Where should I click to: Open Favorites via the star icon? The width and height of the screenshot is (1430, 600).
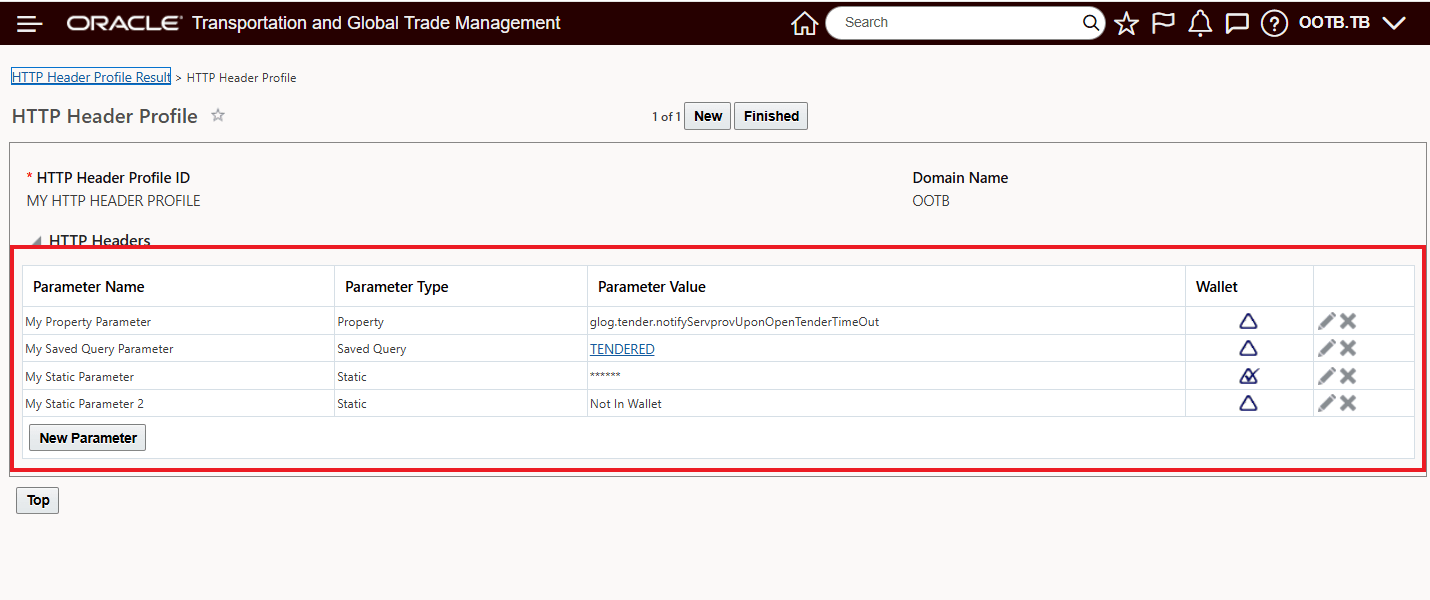(1126, 22)
